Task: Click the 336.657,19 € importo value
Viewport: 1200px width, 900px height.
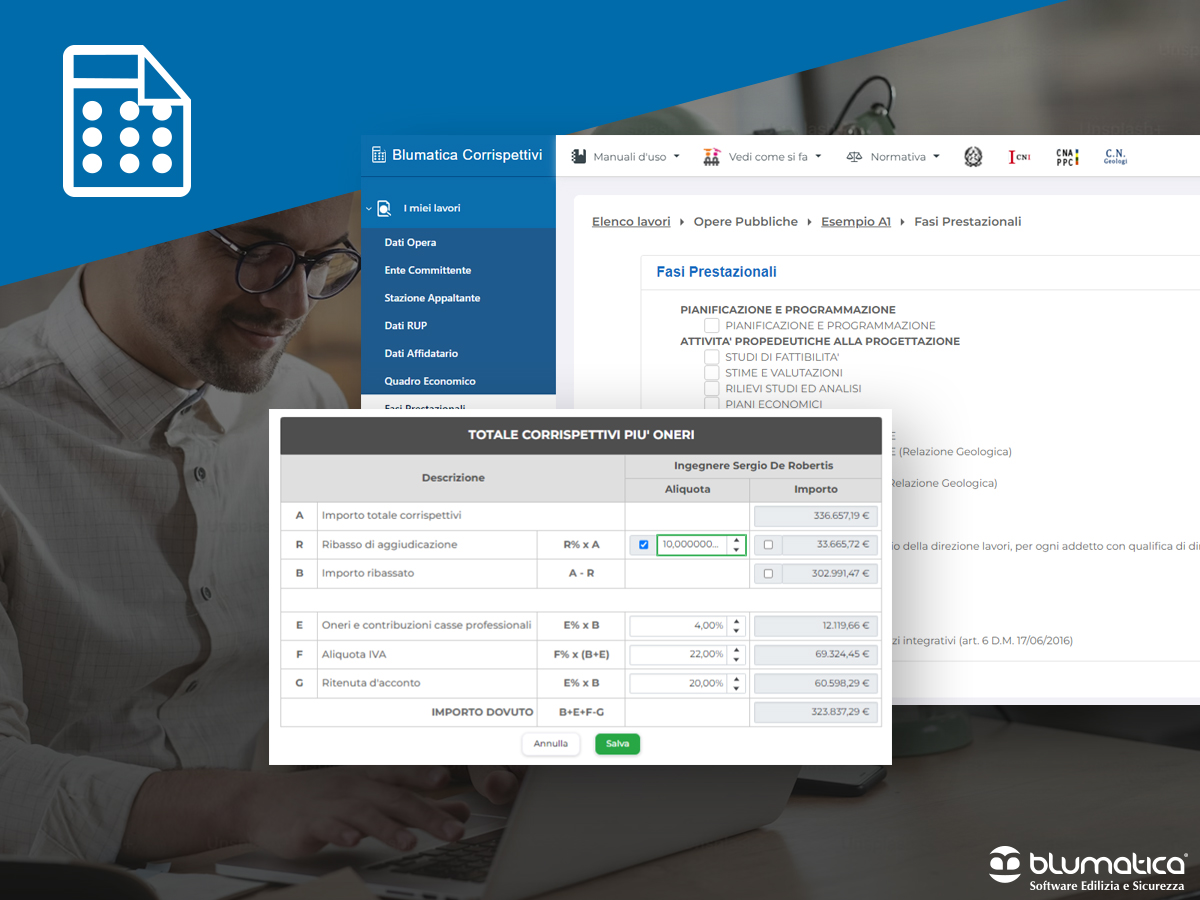Action: pyautogui.click(x=815, y=516)
